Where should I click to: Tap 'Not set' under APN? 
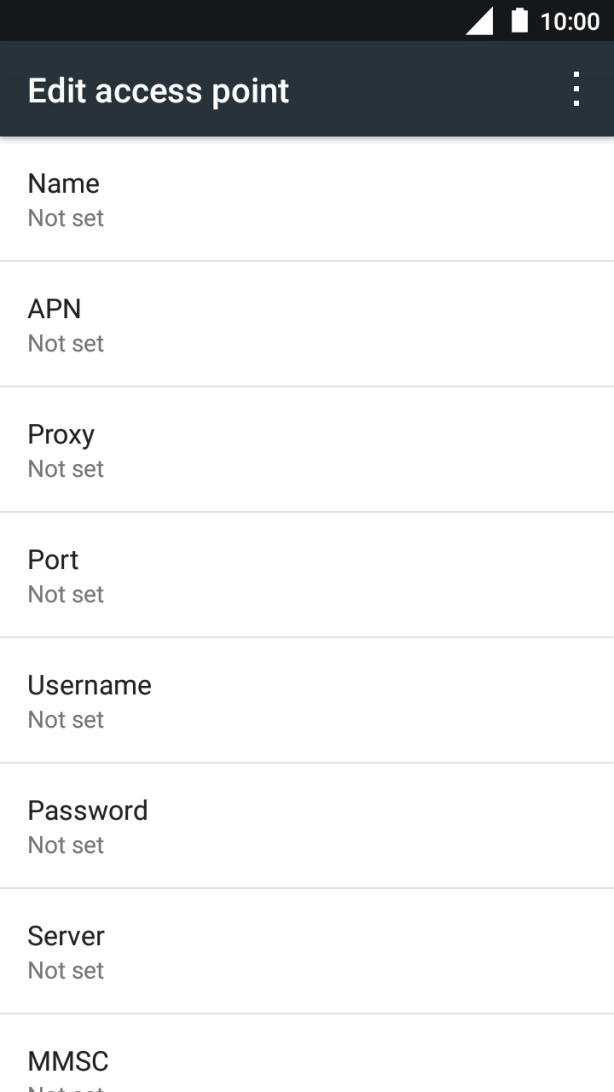pos(66,343)
